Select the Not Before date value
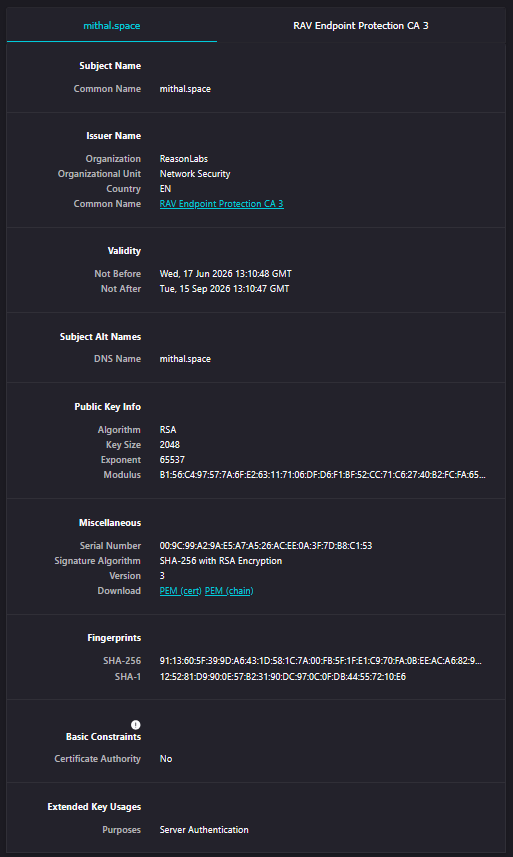 tap(226, 274)
